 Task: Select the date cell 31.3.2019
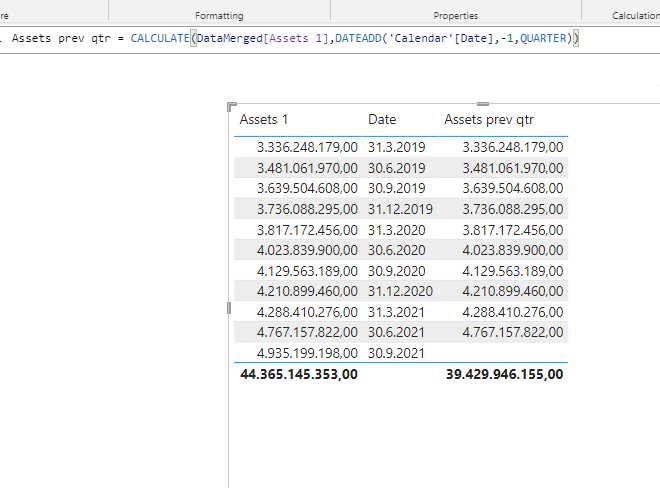(x=397, y=147)
